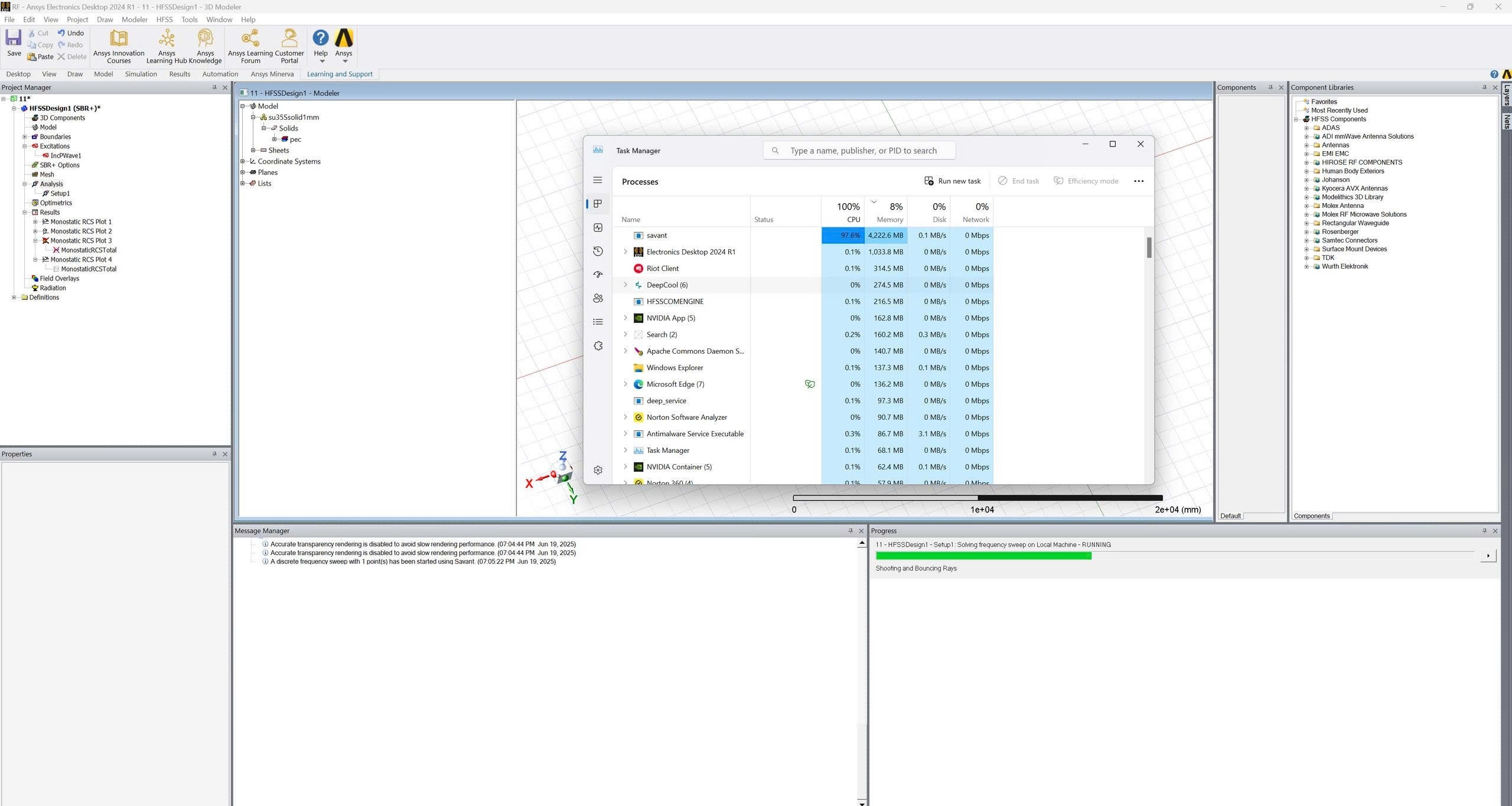Viewport: 1512px width, 806px height.
Task: Select the savant process row
Action: click(803, 235)
